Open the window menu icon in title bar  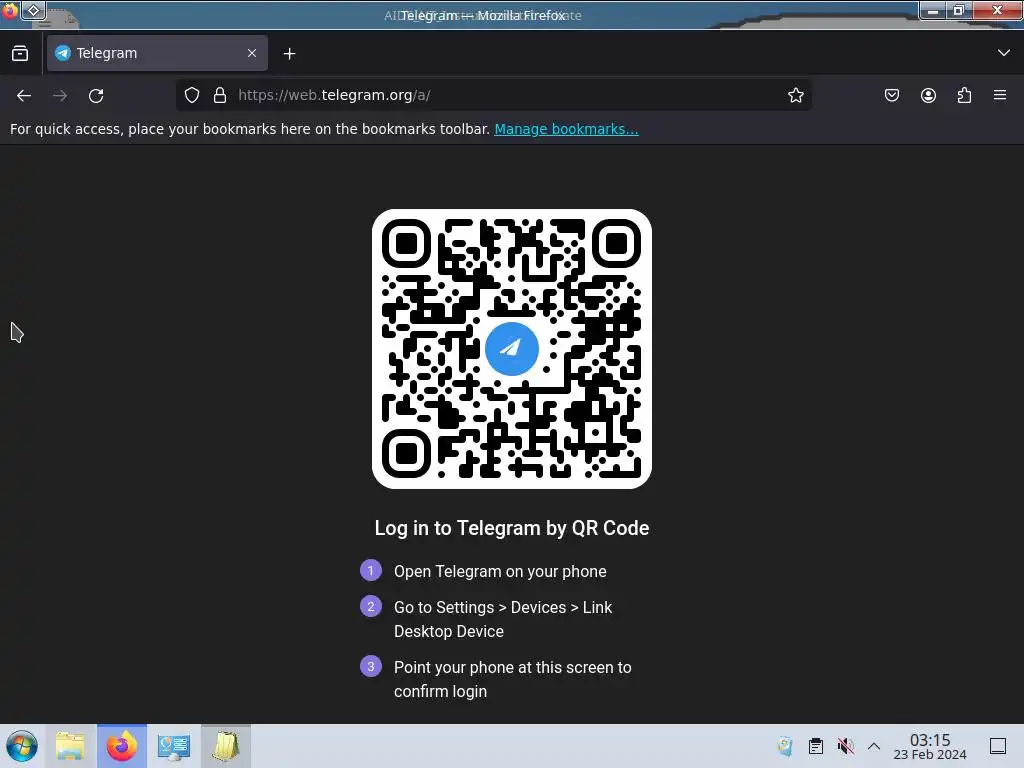coord(10,10)
